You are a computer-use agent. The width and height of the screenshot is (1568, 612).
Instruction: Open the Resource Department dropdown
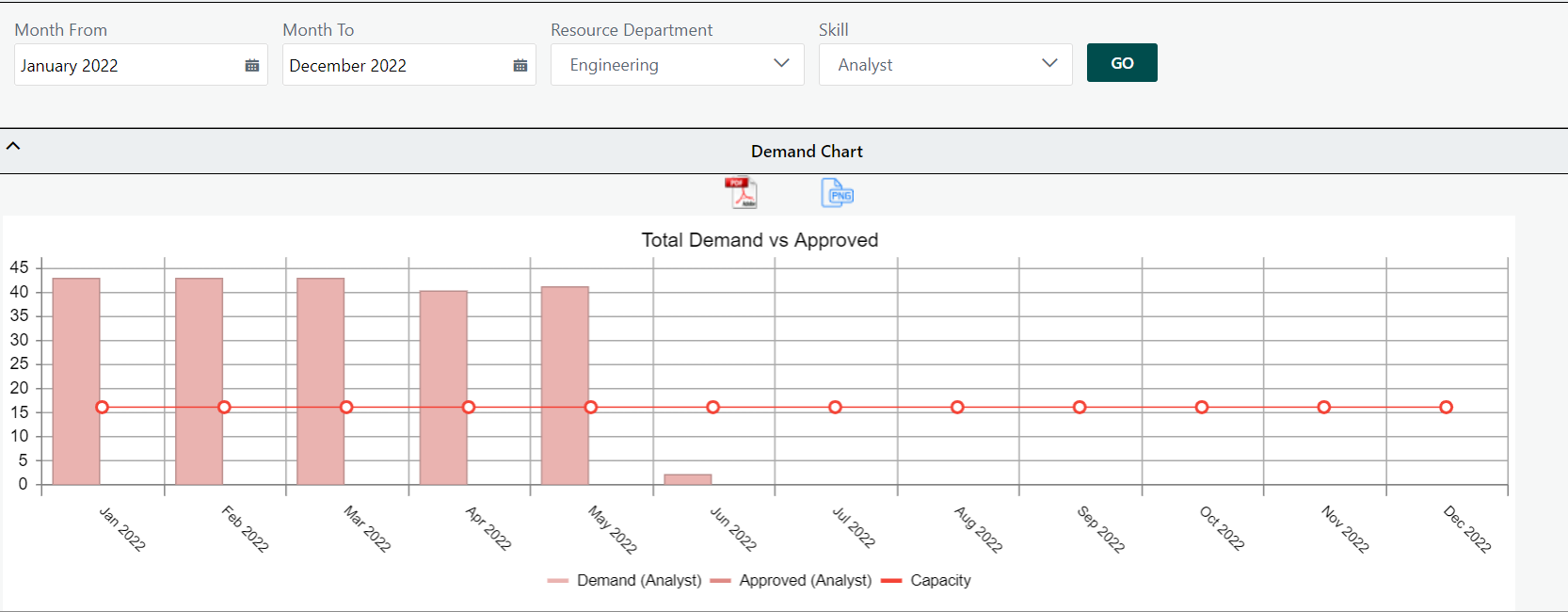[x=678, y=64]
